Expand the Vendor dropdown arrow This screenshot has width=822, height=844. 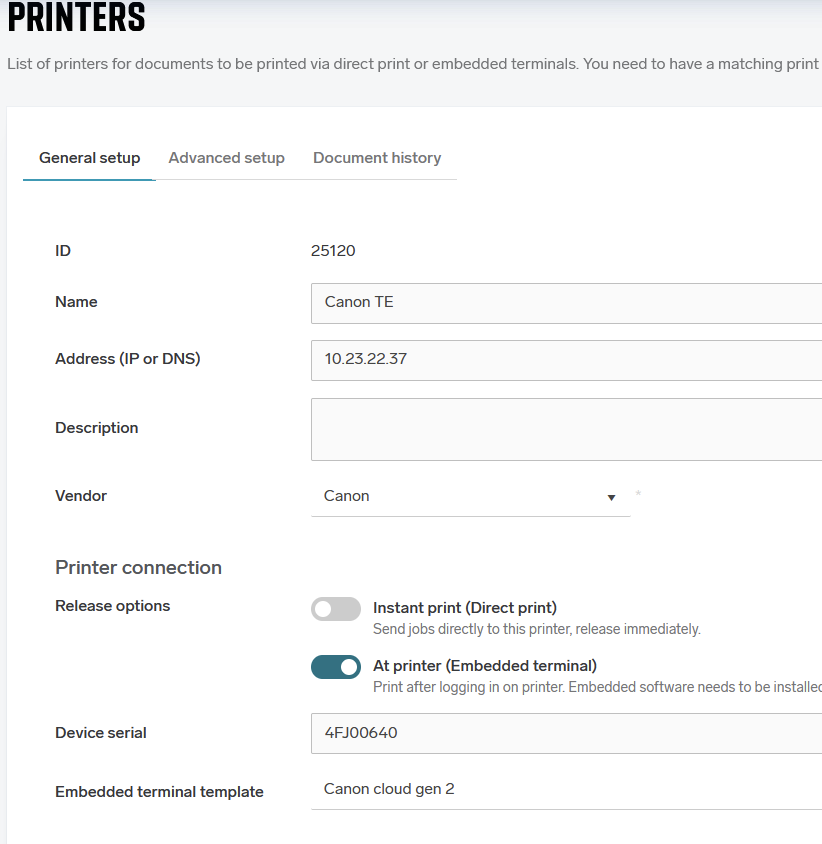coord(611,497)
